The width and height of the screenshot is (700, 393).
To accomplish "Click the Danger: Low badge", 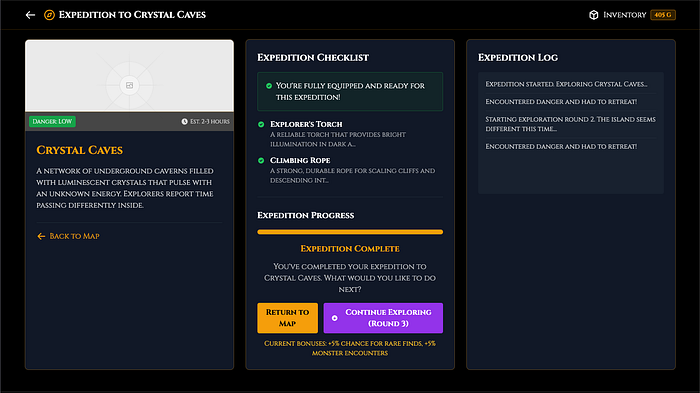I will point(52,121).
